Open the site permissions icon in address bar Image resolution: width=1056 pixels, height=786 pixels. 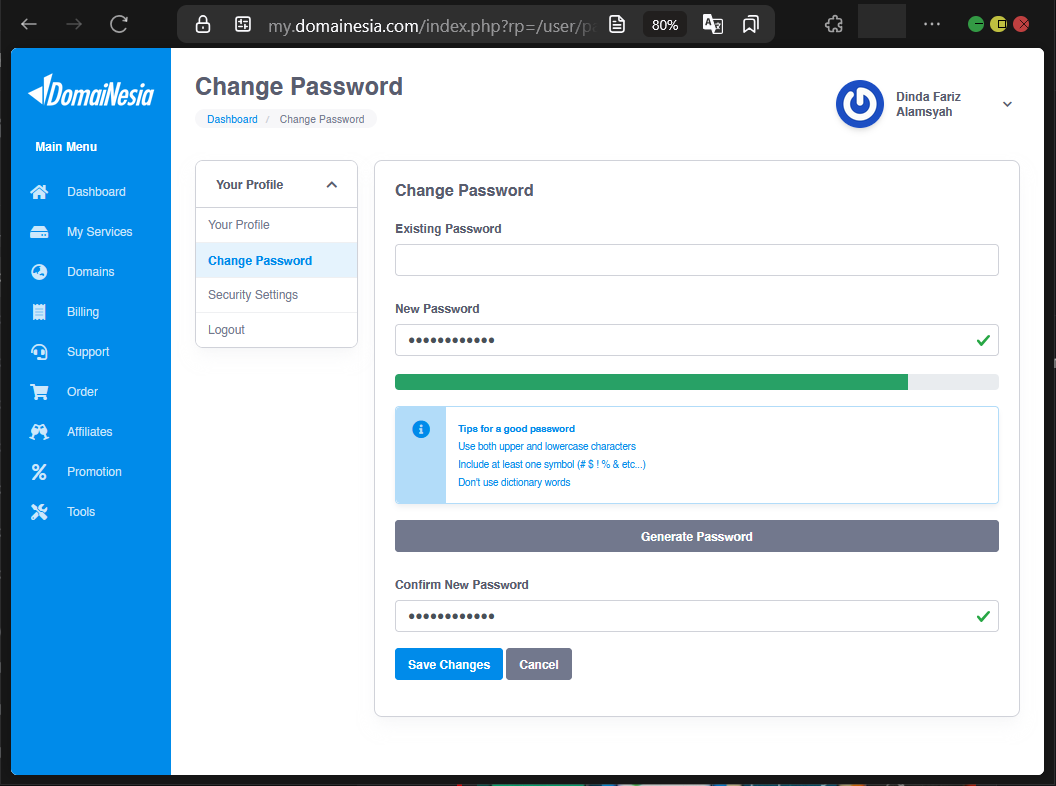pyautogui.click(x=242, y=25)
